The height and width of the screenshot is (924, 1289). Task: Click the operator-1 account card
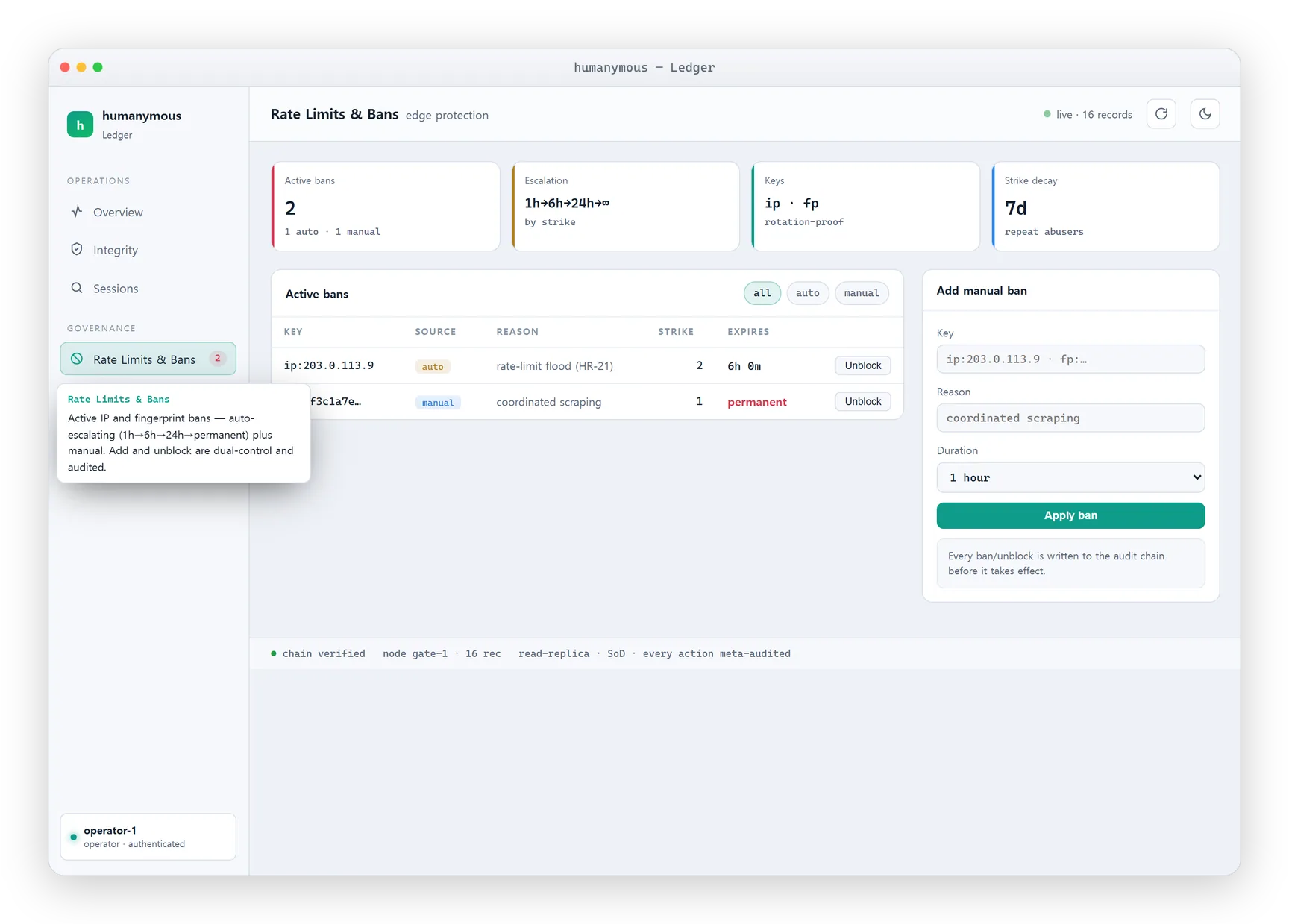[x=148, y=837]
